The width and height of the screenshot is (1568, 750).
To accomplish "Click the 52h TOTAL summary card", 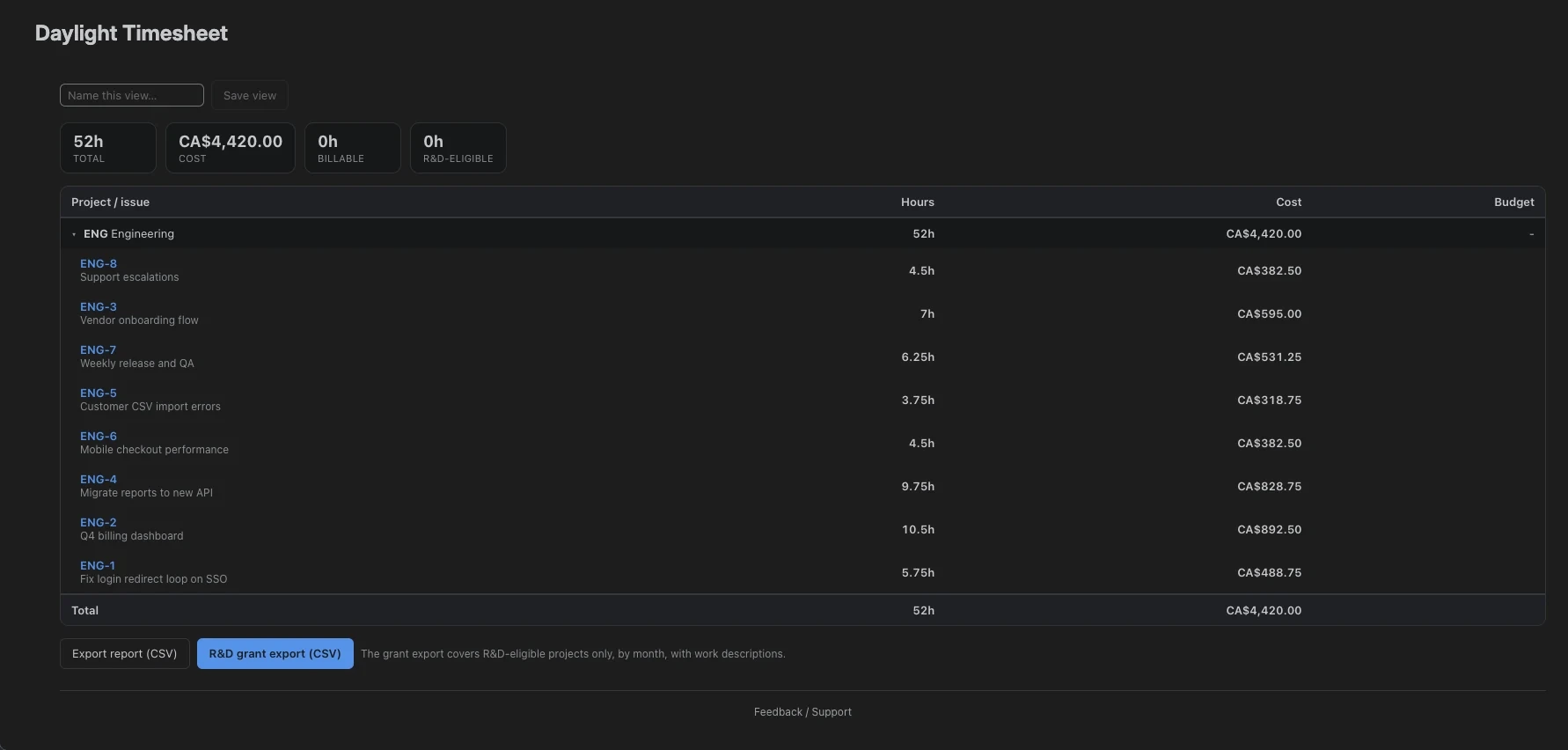I will point(108,148).
